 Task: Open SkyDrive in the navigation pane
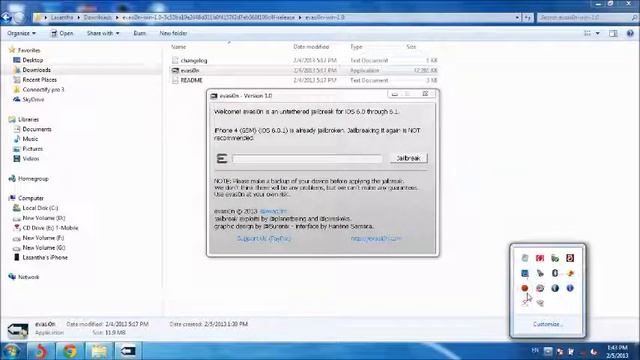coord(33,100)
